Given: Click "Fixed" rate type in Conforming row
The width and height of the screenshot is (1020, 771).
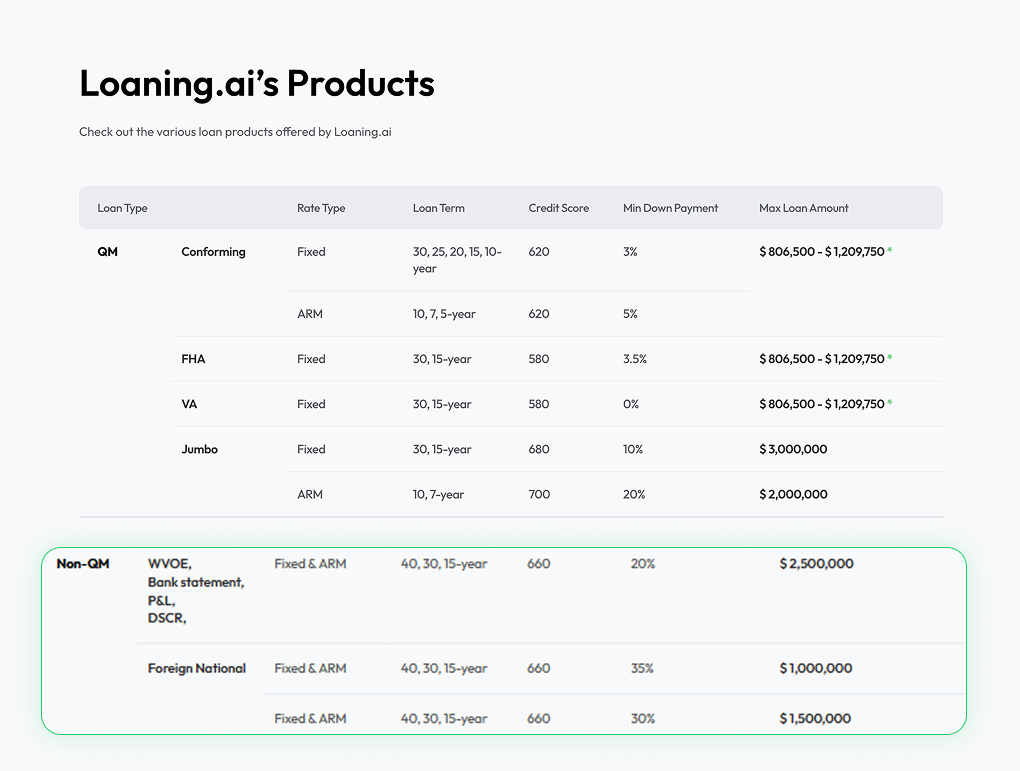Looking at the screenshot, I should 311,252.
